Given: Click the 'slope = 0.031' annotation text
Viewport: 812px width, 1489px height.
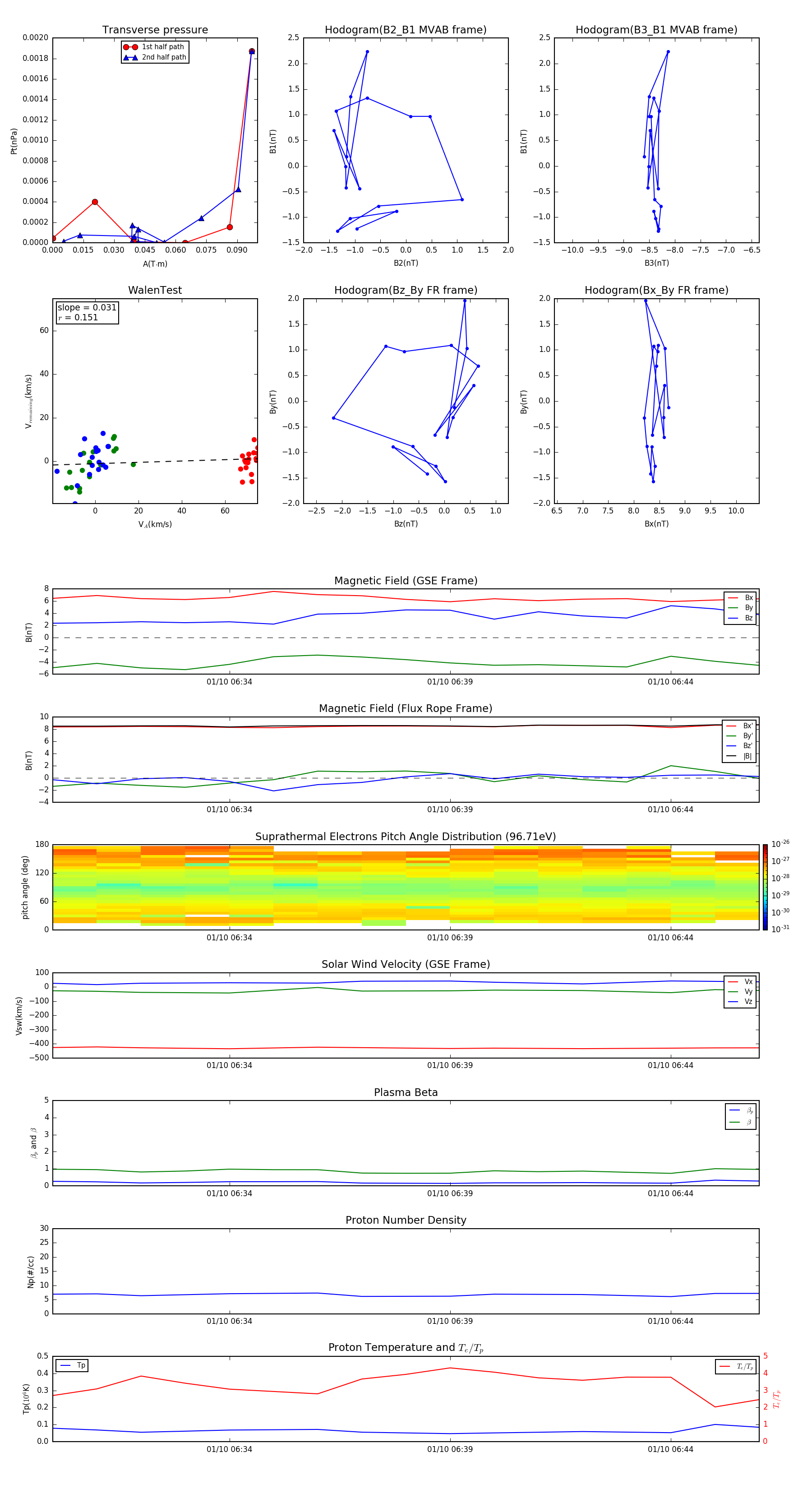Looking at the screenshot, I should point(87,308).
